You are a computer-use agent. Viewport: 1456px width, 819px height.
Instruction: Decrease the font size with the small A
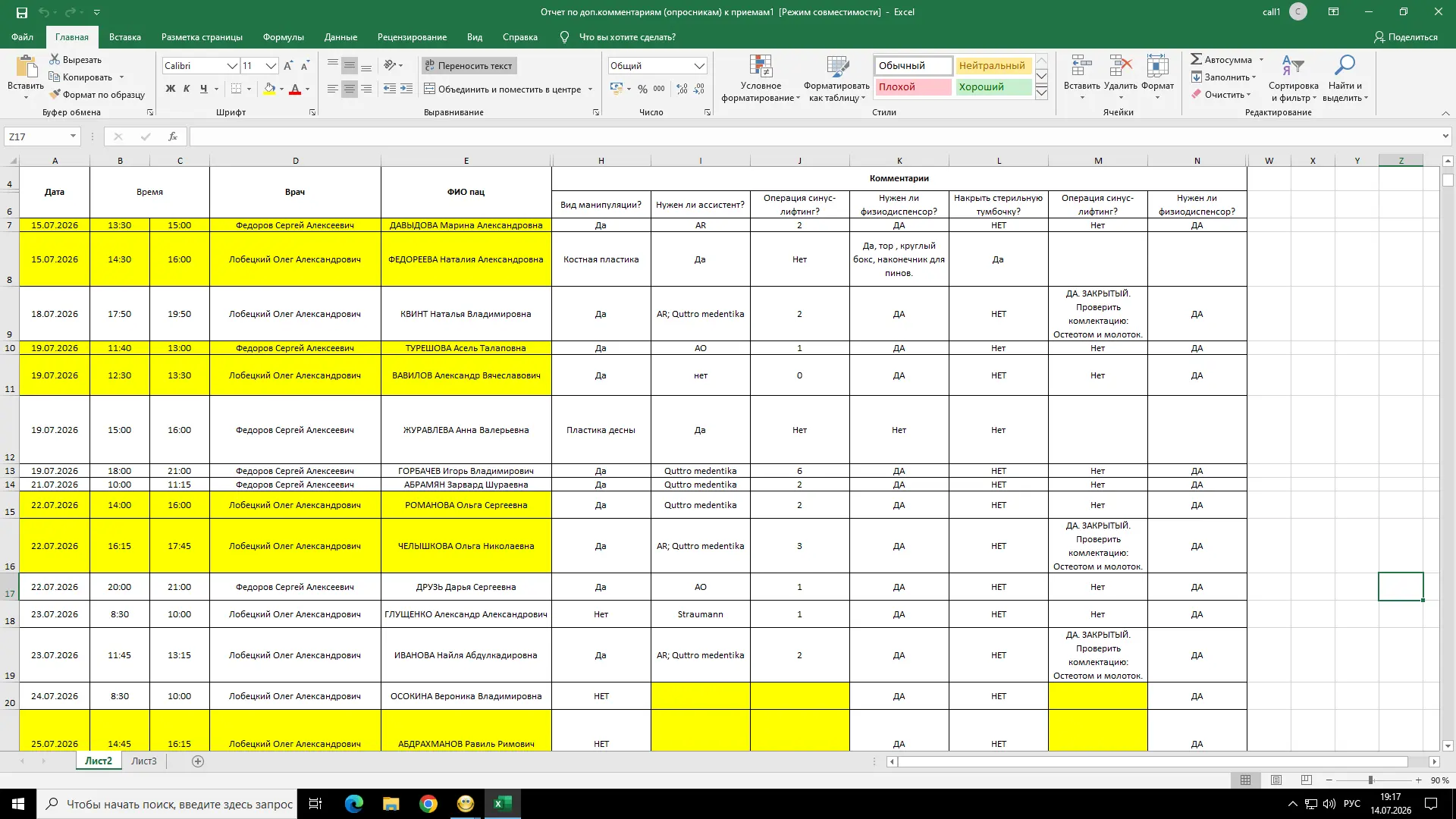point(305,66)
